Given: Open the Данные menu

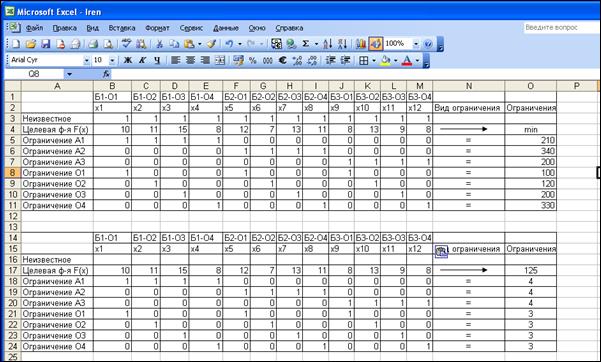Looking at the screenshot, I should (x=226, y=28).
